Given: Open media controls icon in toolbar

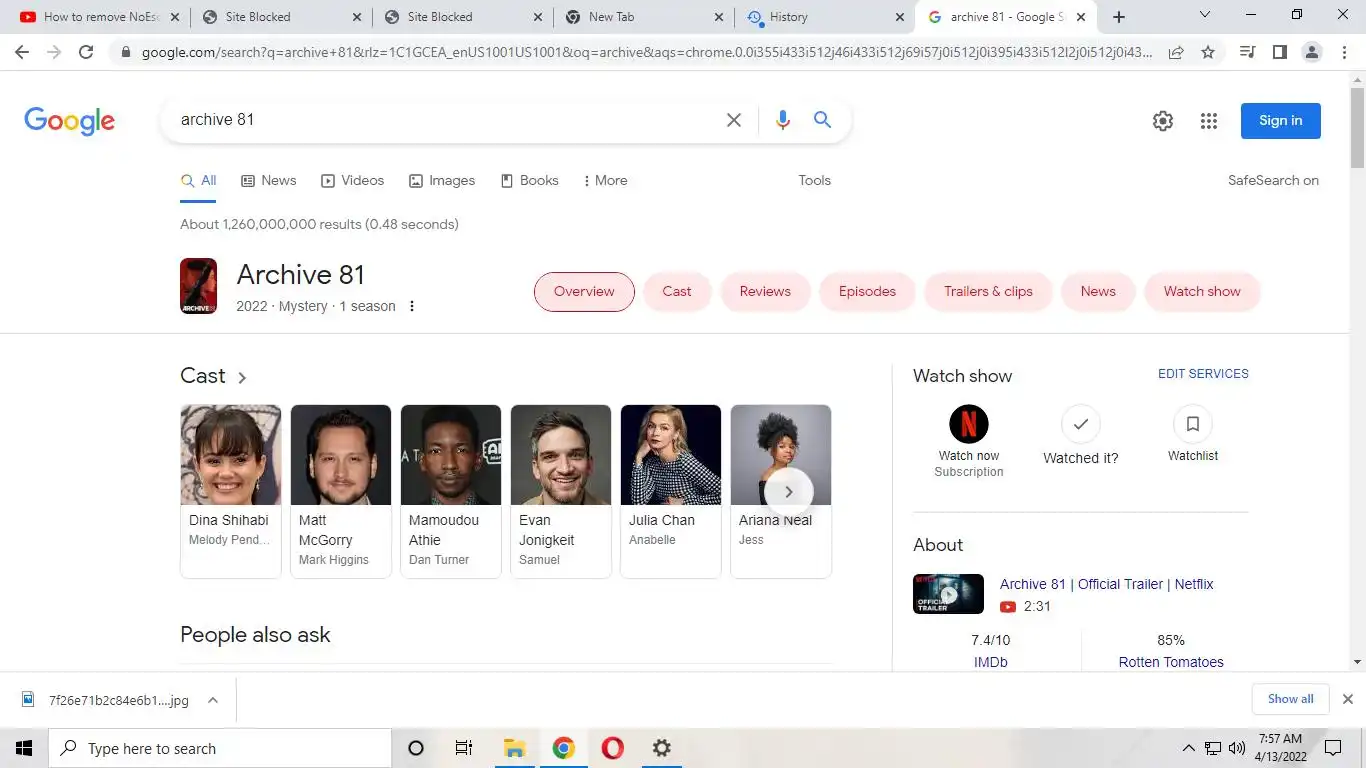Looking at the screenshot, I should click(x=1247, y=52).
